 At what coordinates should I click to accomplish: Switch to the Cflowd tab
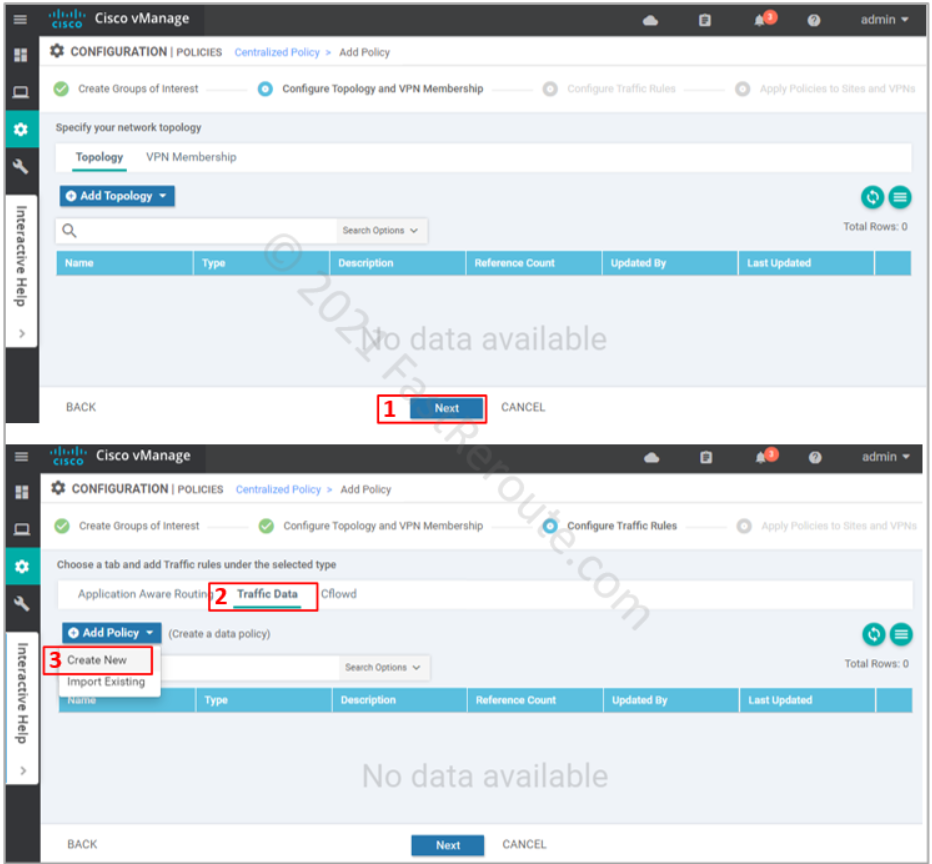coord(338,594)
